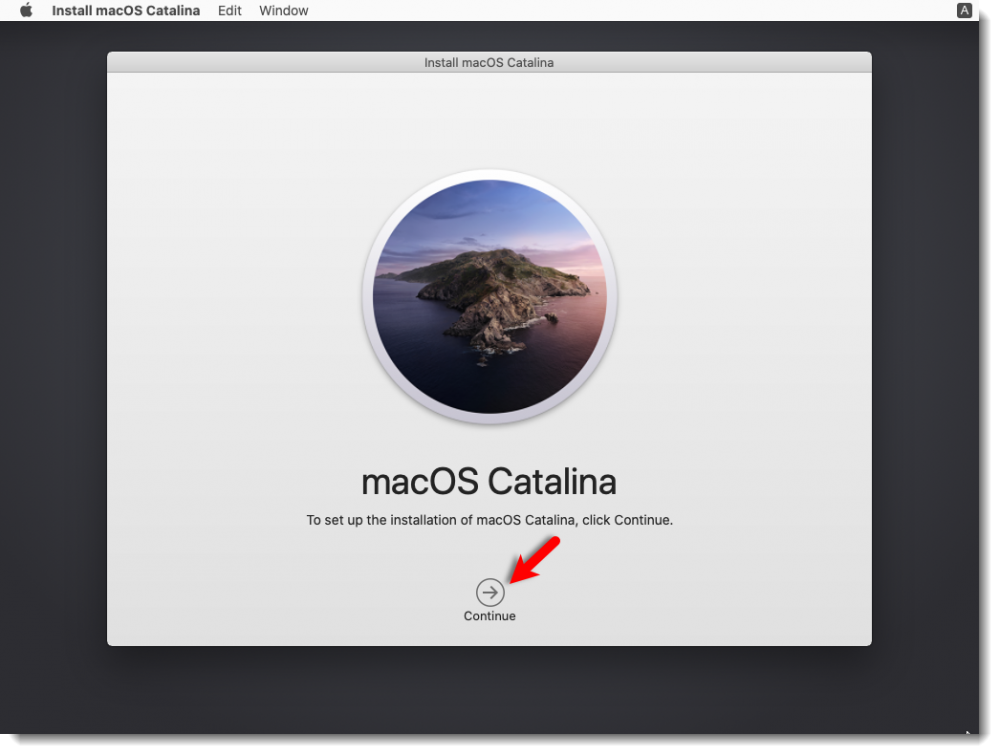Click the Catalina island image
The image size is (1000, 755).
(x=489, y=297)
